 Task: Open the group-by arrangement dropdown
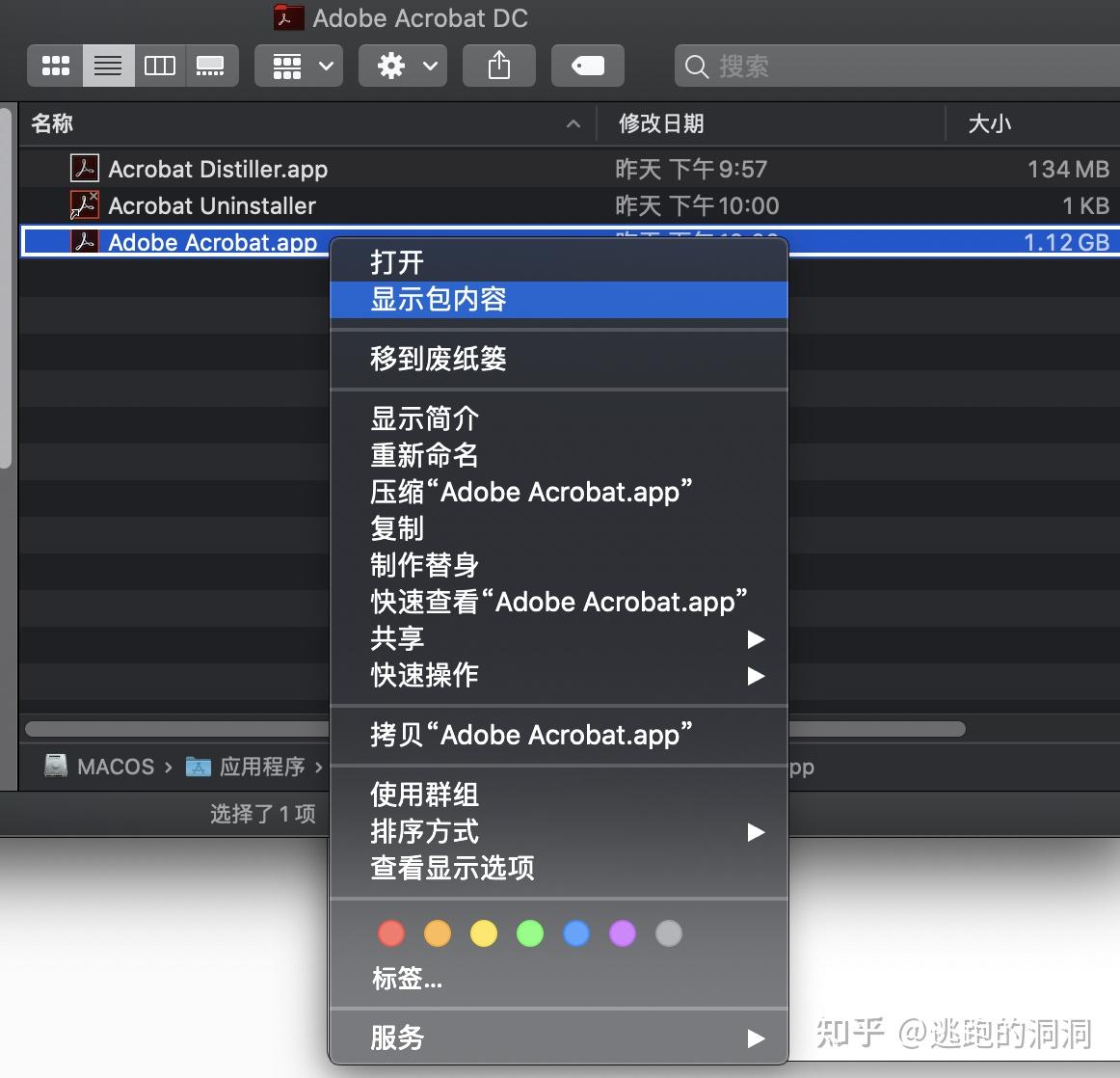[299, 66]
